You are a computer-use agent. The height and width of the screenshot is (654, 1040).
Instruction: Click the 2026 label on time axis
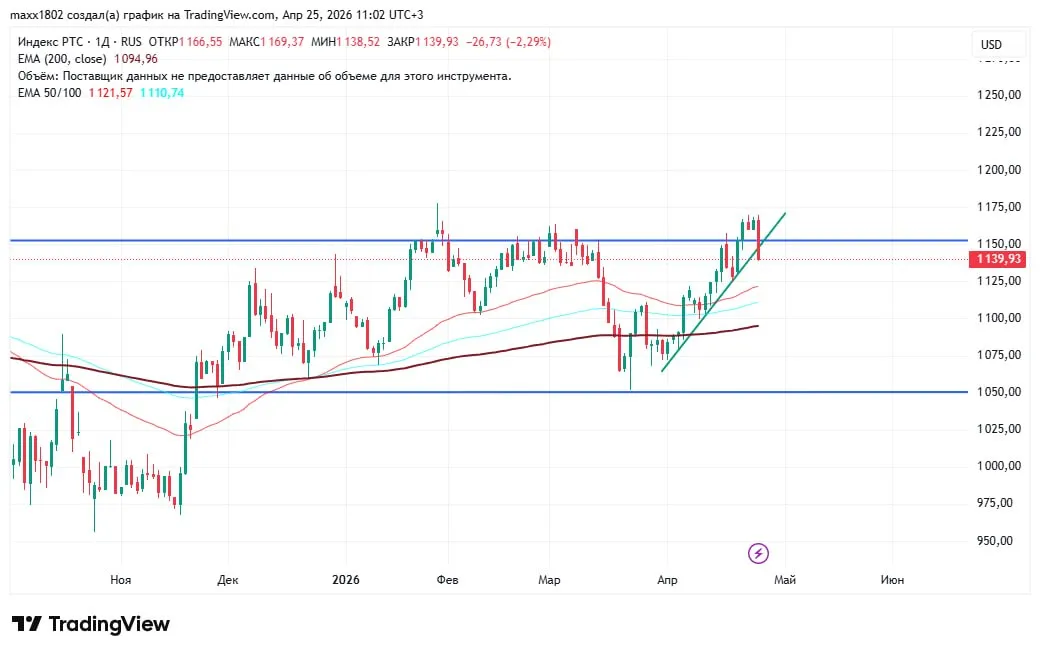(346, 580)
